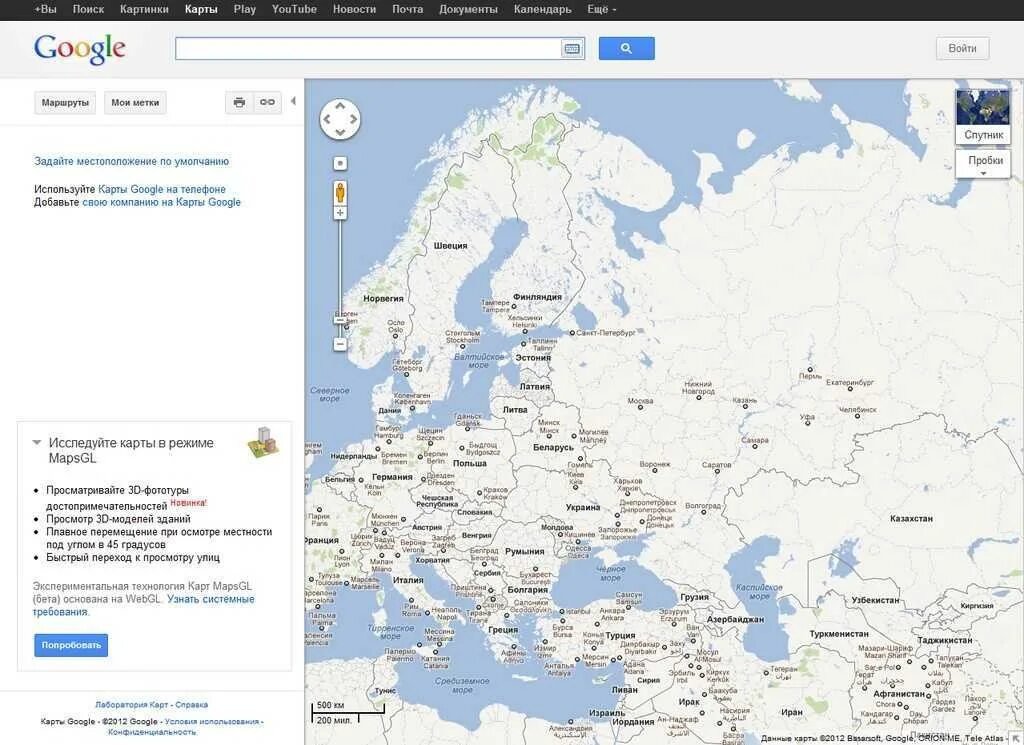This screenshot has height=745, width=1024.
Task: Open Лаборатория Карт link
Action: 131,705
